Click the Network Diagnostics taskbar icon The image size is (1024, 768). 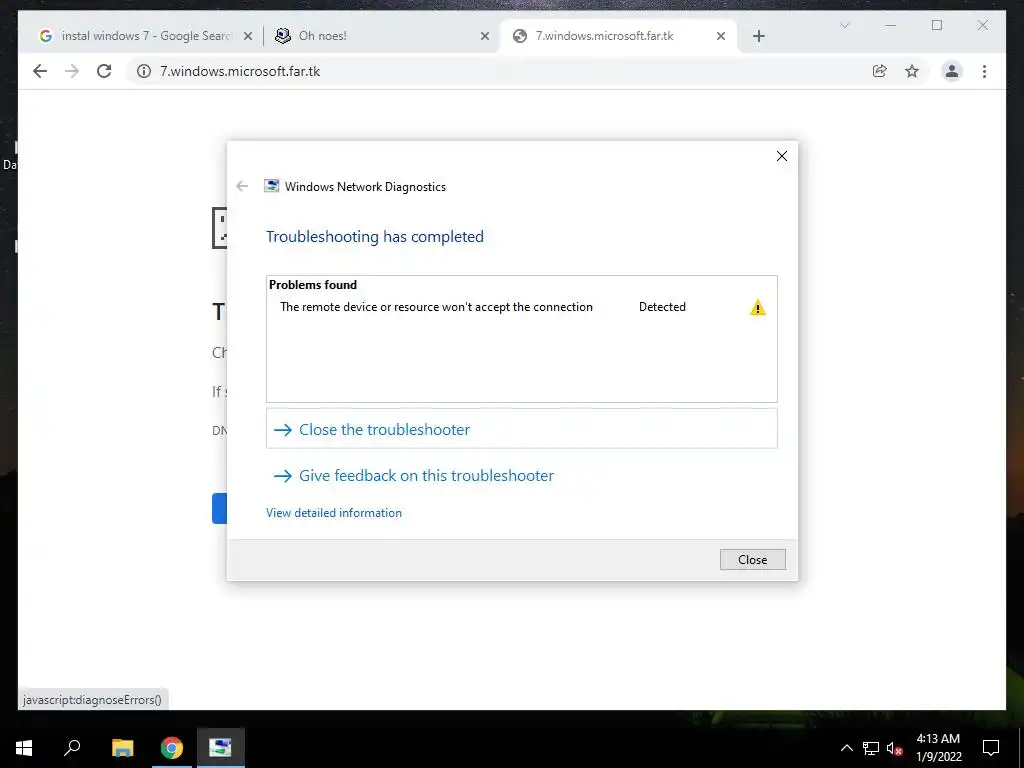pos(221,748)
